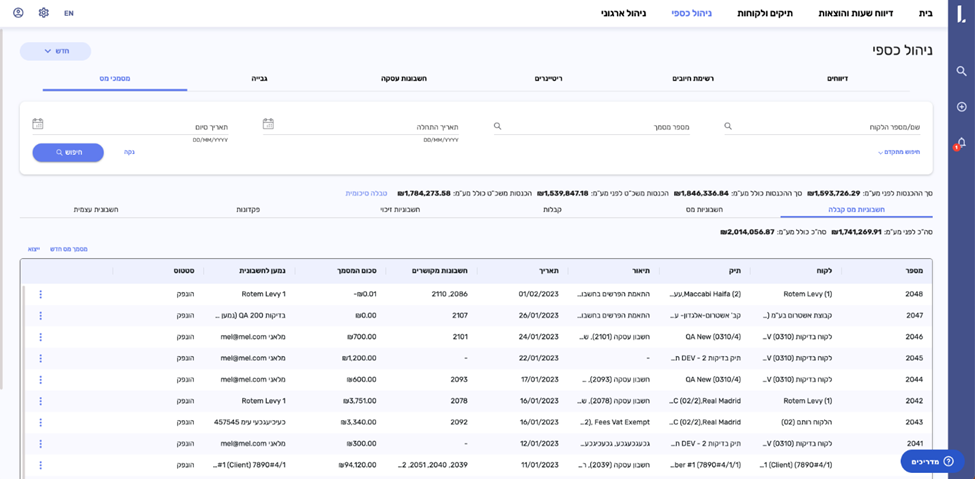Click the blue חיפוש search button
975x479 pixels.
point(68,152)
